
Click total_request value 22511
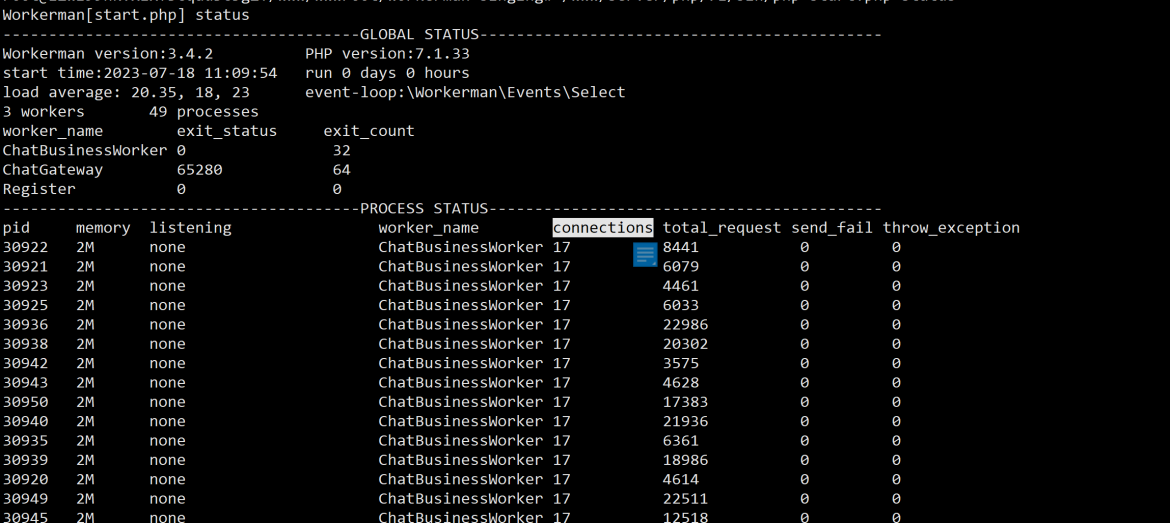[685, 499]
